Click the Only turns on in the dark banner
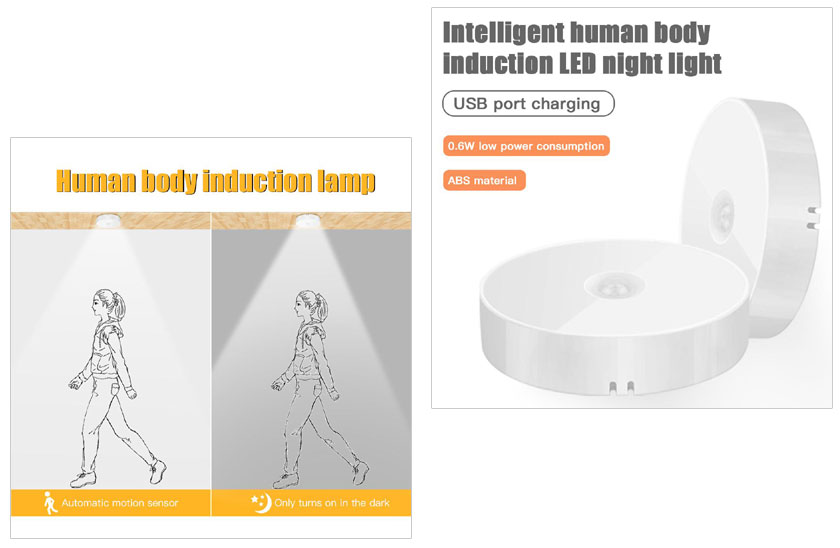840x548 pixels. tap(312, 502)
